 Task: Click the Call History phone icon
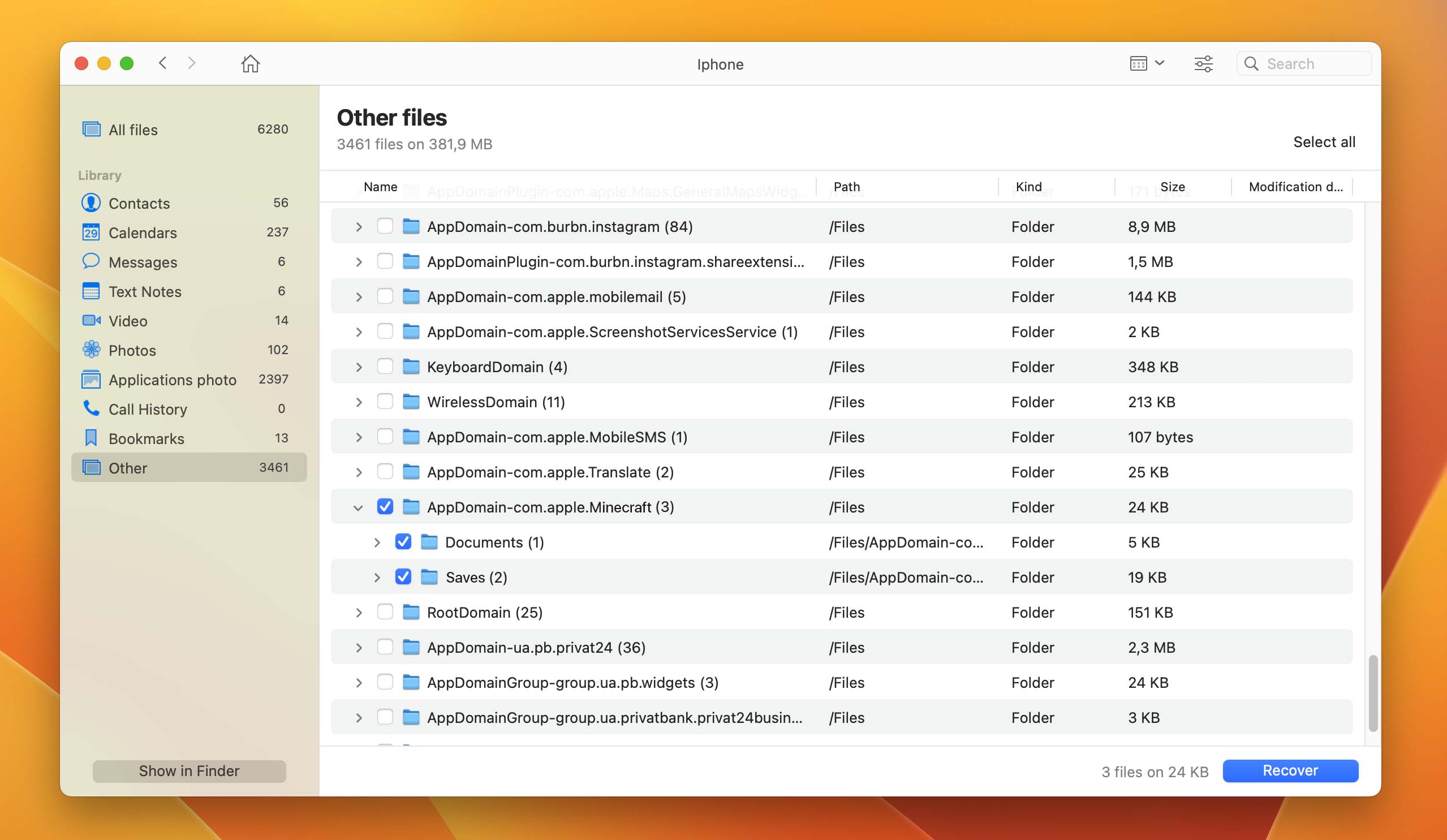point(91,409)
